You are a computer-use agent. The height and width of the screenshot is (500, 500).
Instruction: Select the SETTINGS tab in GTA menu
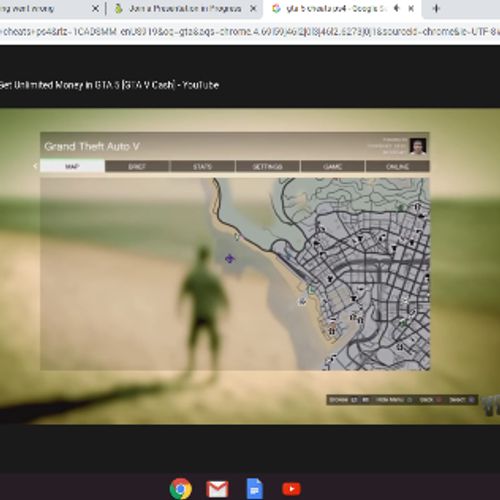(x=267, y=166)
